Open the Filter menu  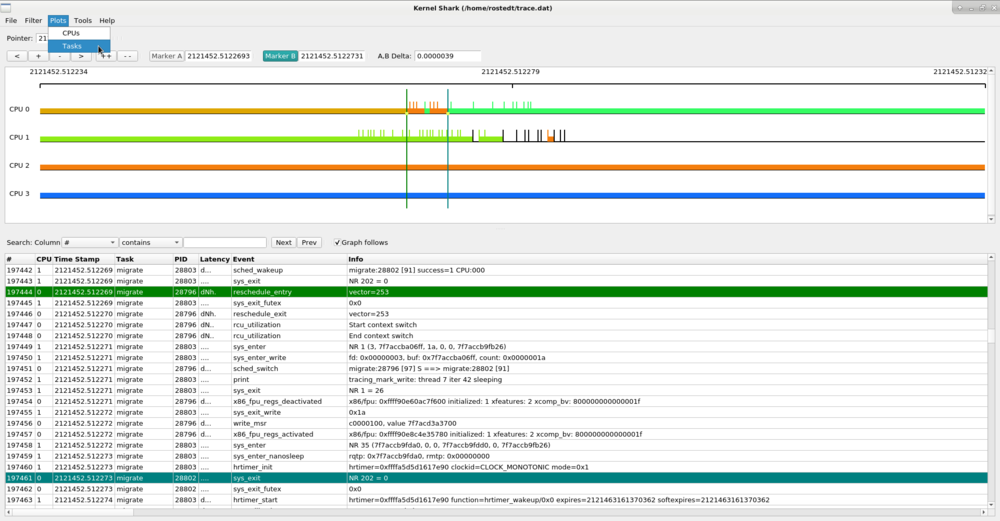[x=33, y=20]
